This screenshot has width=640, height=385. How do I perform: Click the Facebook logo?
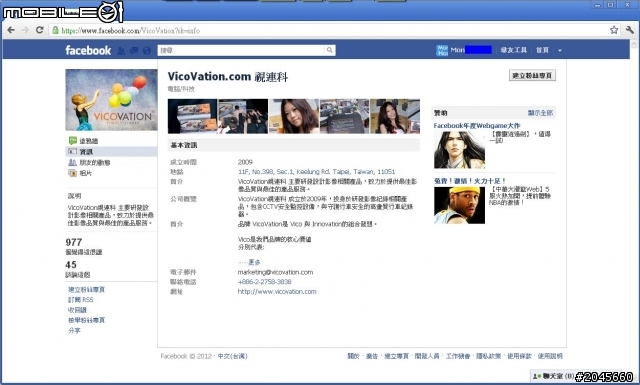click(88, 50)
